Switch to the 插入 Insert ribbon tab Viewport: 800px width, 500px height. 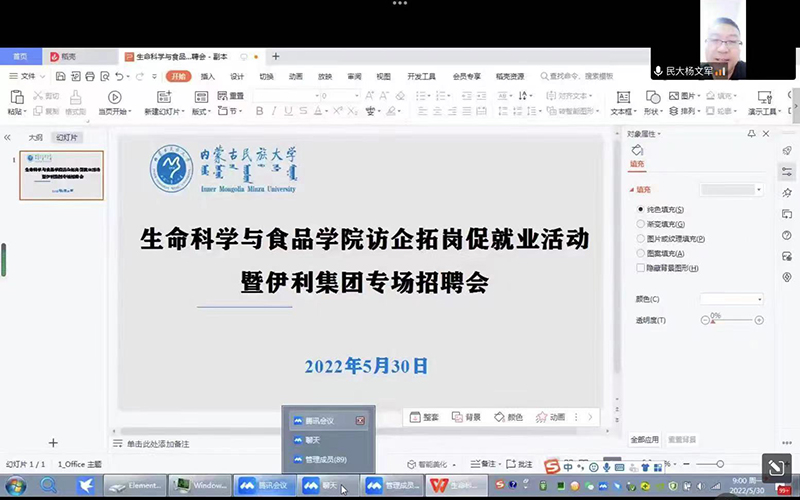tap(208, 77)
